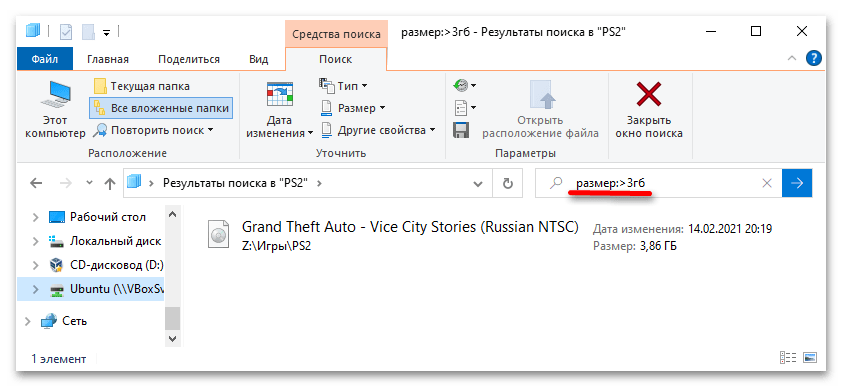Viewport: 842px width, 387px height.
Task: Click inside the search box field
Action: click(x=659, y=183)
